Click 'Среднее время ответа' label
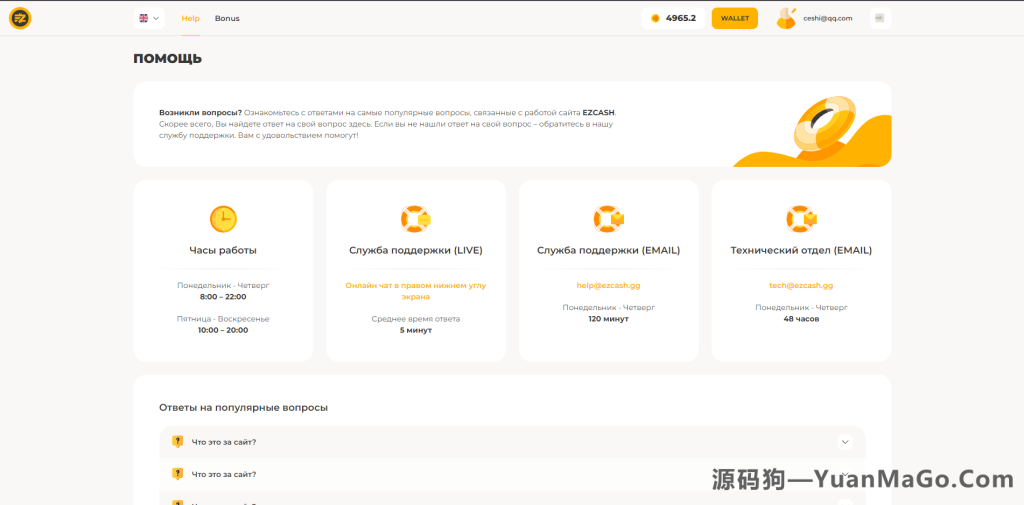Screen dimensions: 1024x505 [x=416, y=319]
